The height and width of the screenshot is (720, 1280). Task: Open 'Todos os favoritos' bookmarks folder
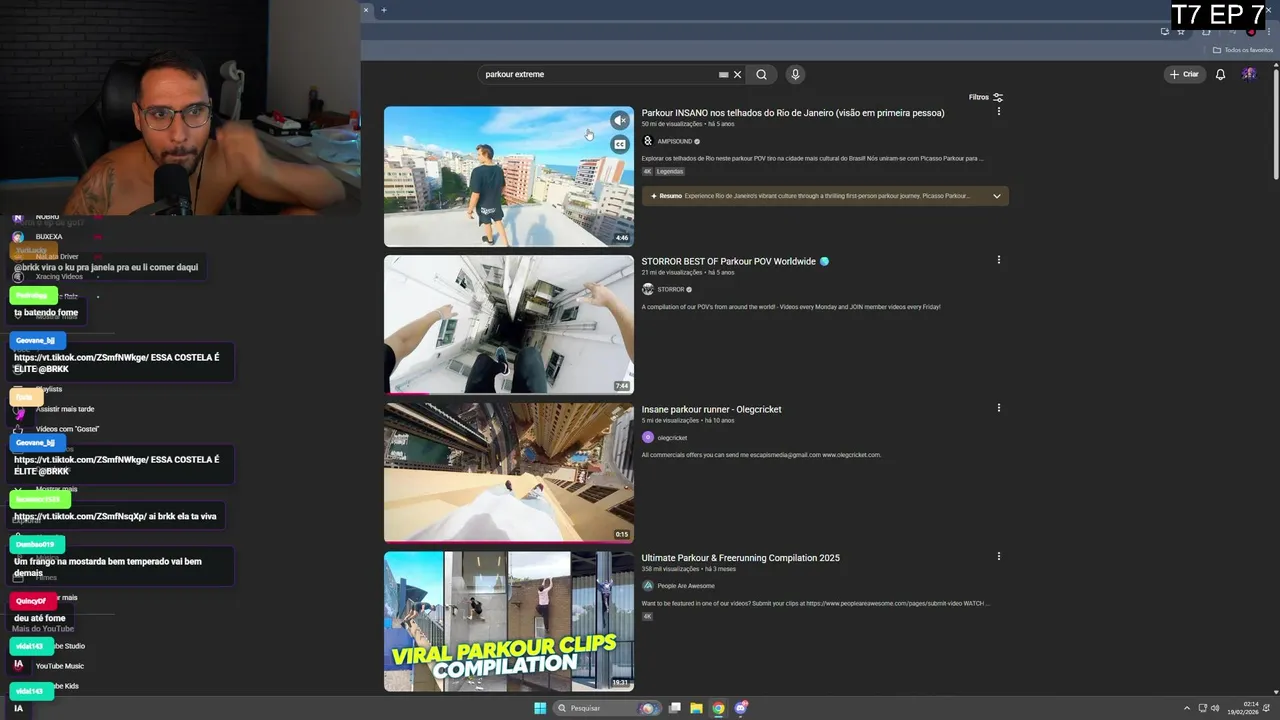pyautogui.click(x=1243, y=50)
